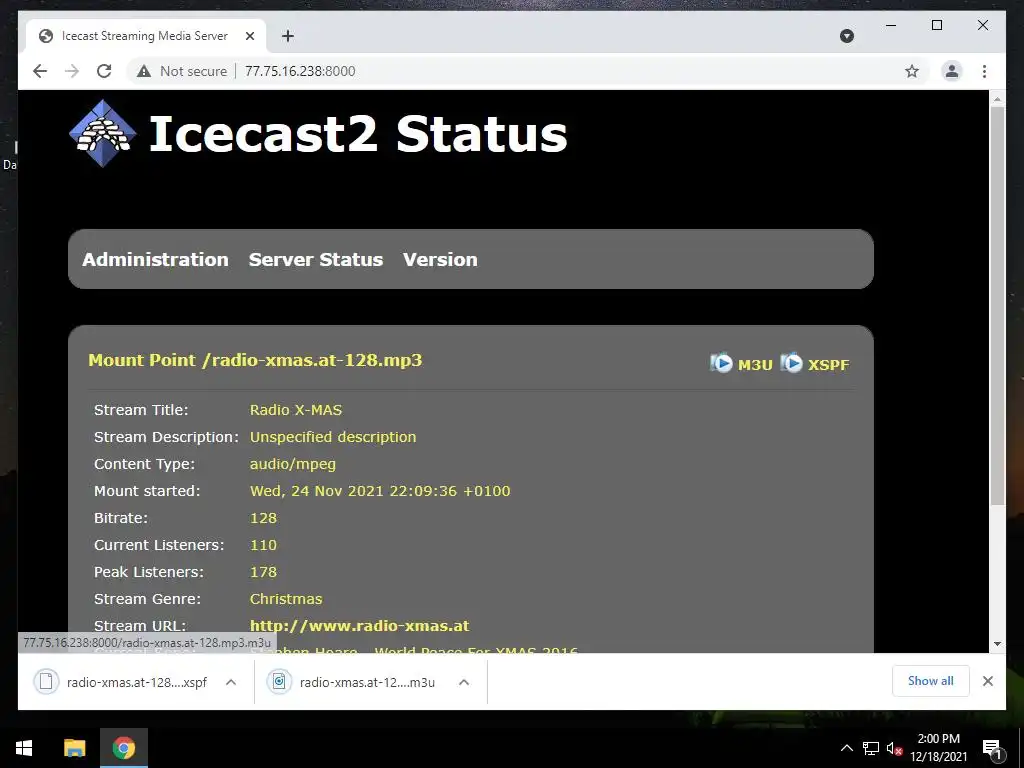1024x768 pixels.
Task: Click the muted volume tray icon
Action: pyautogui.click(x=894, y=748)
